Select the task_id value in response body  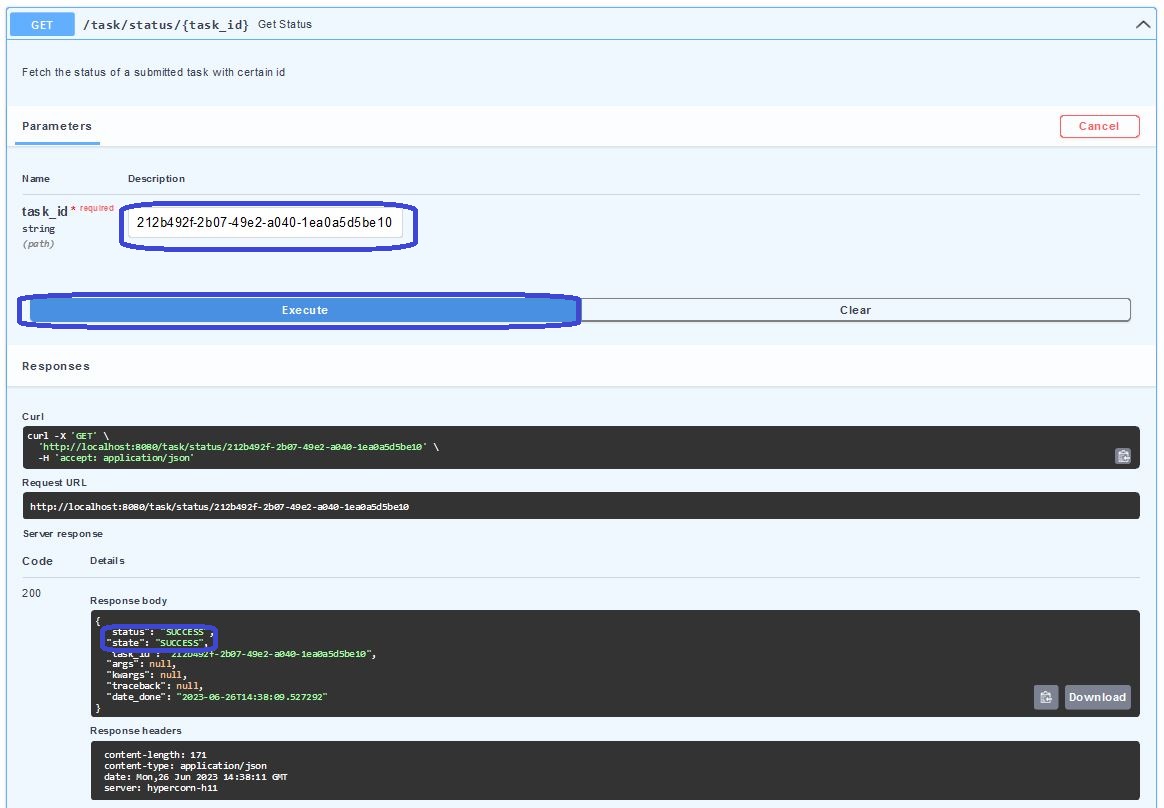click(271, 654)
